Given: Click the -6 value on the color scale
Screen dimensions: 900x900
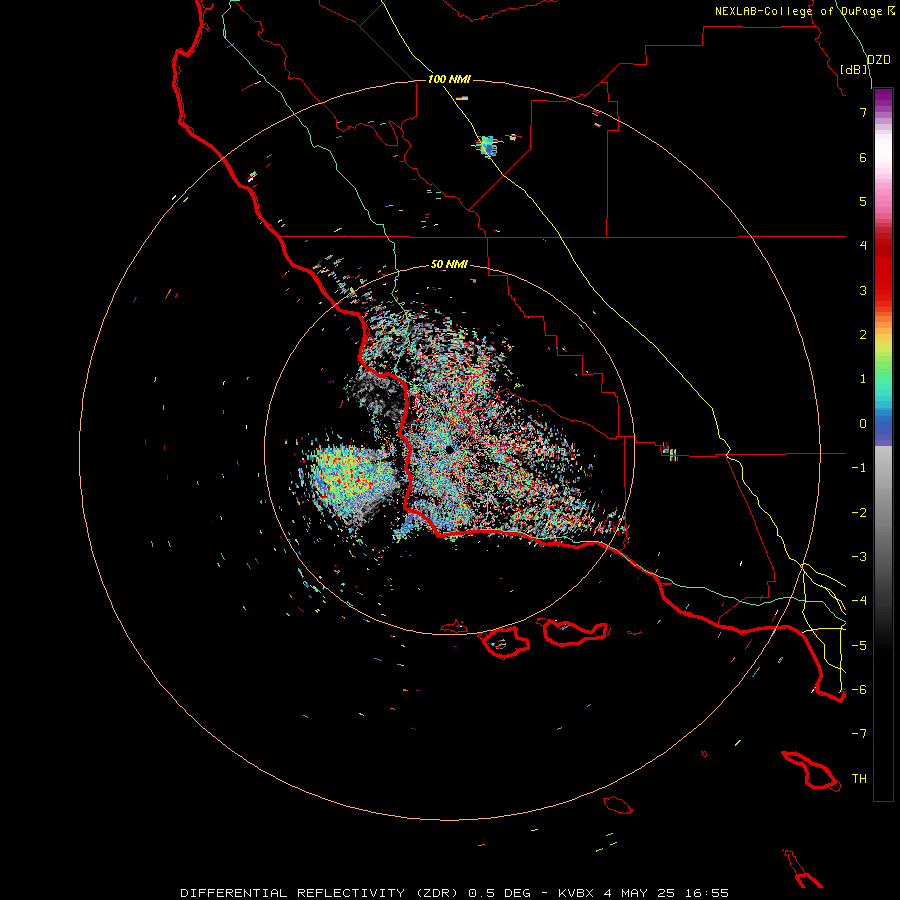Looking at the screenshot, I should (x=859, y=690).
